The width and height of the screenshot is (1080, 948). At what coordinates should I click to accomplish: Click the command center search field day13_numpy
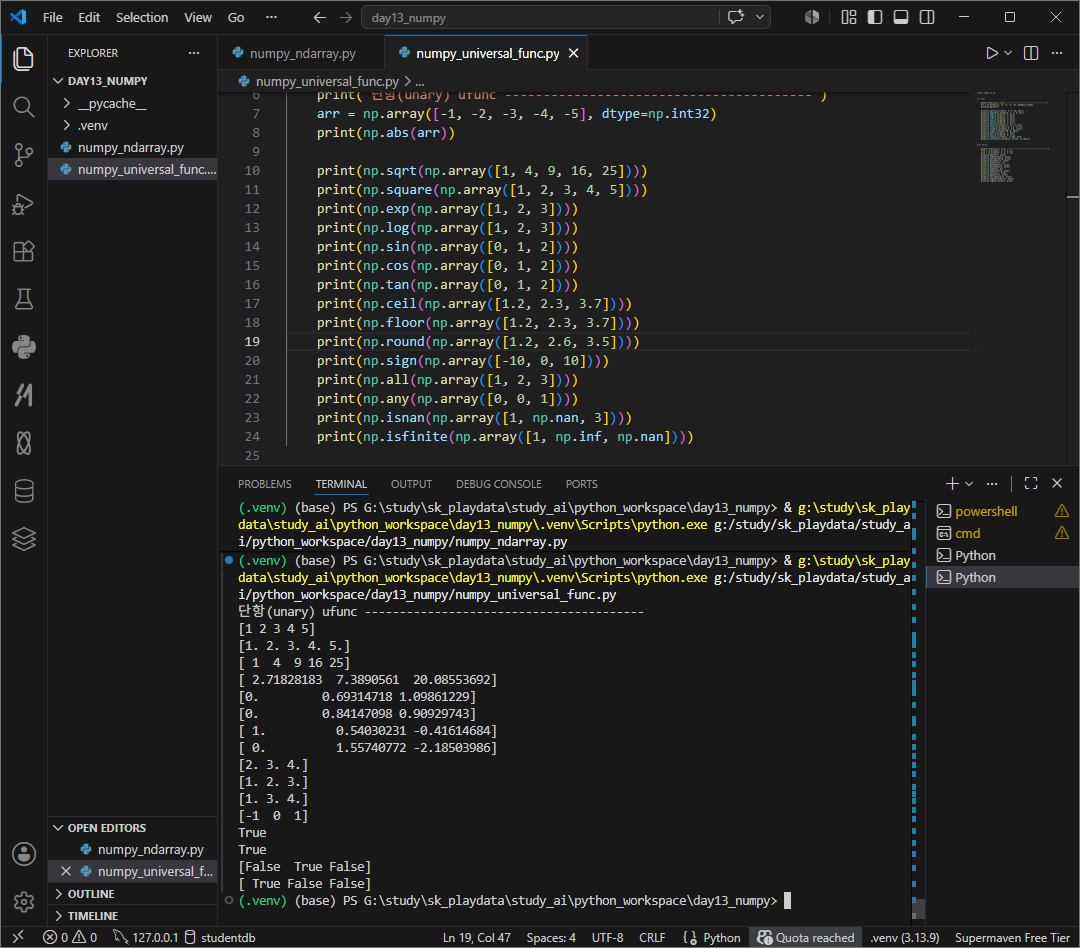tap(541, 18)
